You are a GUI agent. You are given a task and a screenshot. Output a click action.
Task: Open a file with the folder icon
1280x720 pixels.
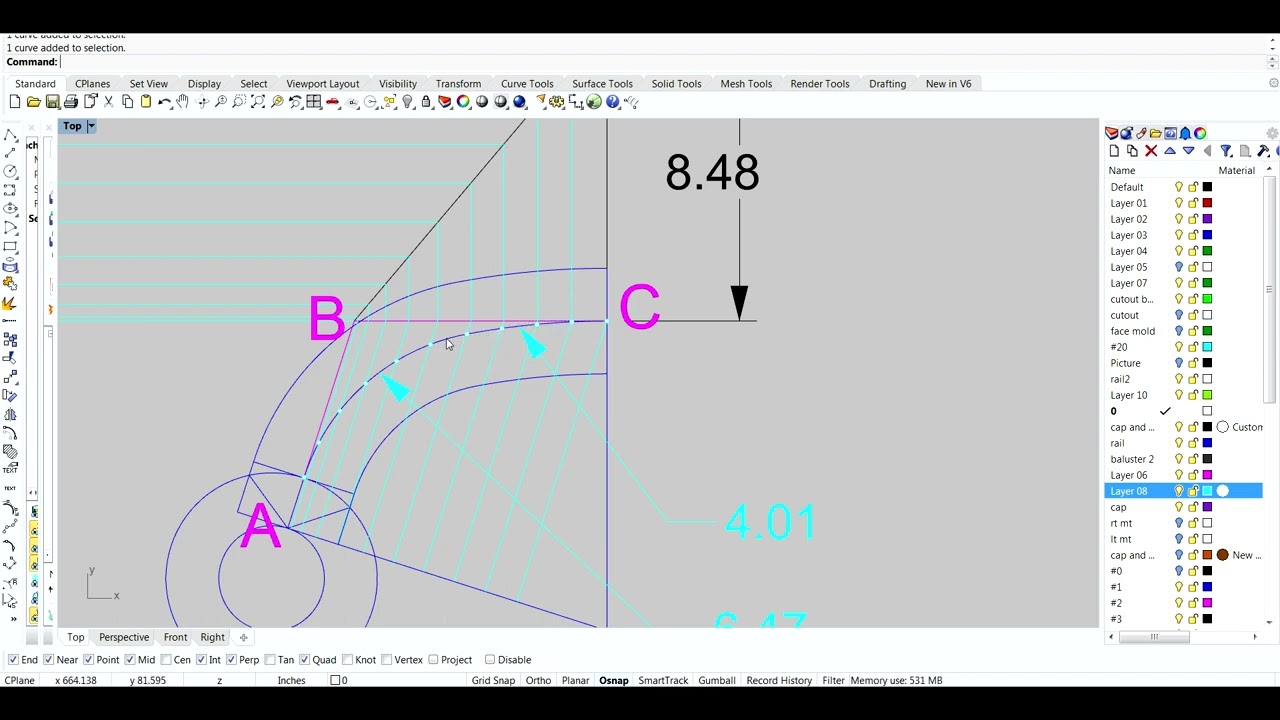pyautogui.click(x=33, y=102)
